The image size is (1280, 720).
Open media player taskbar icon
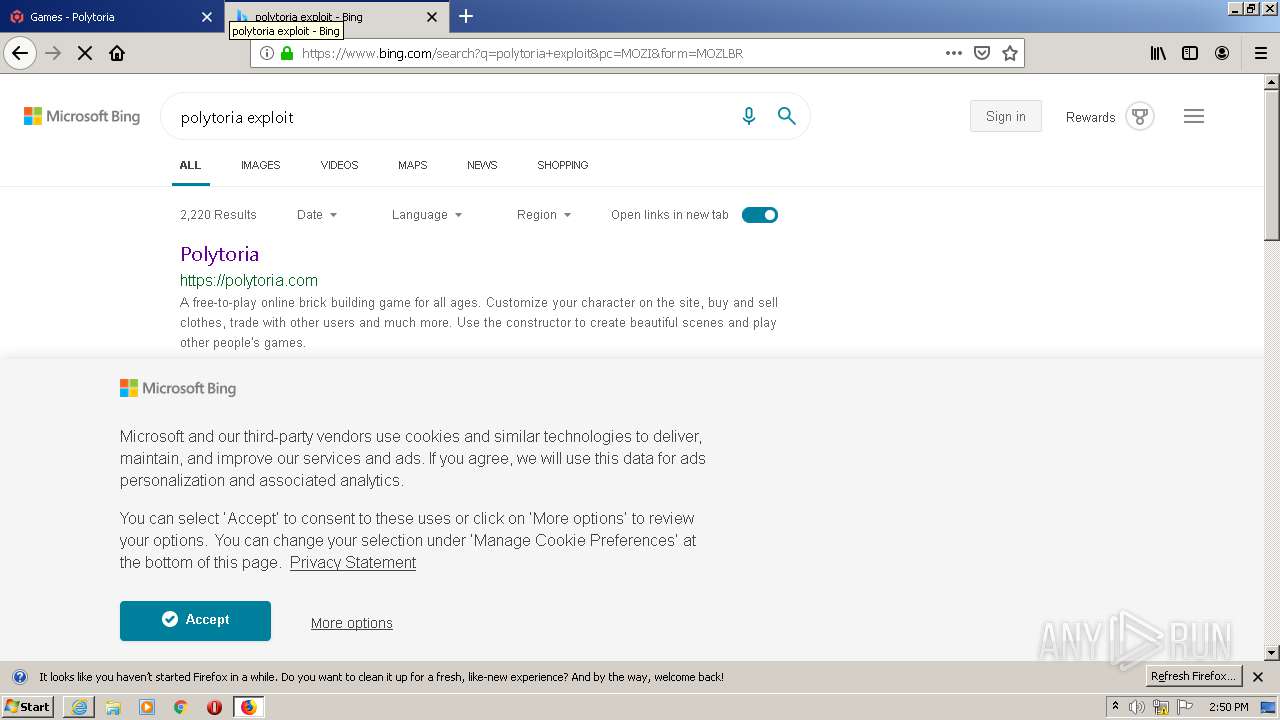coord(147,707)
